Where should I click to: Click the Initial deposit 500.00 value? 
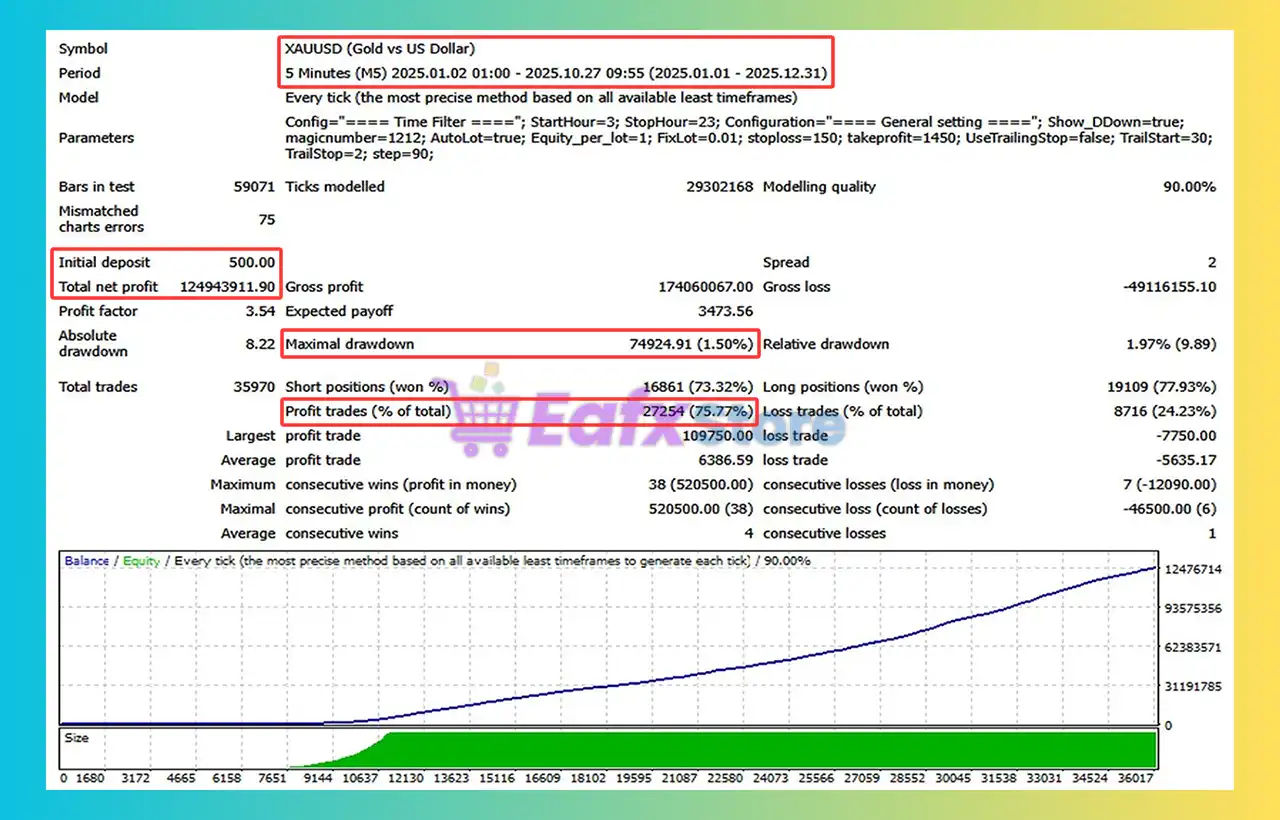(252, 262)
